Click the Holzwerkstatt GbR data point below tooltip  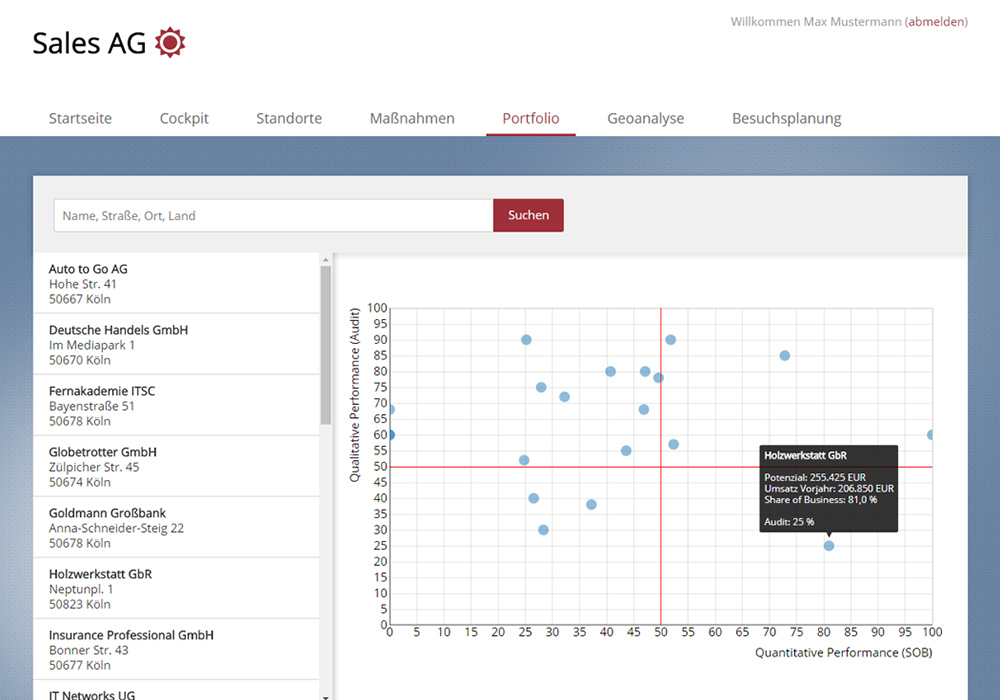[x=828, y=546]
